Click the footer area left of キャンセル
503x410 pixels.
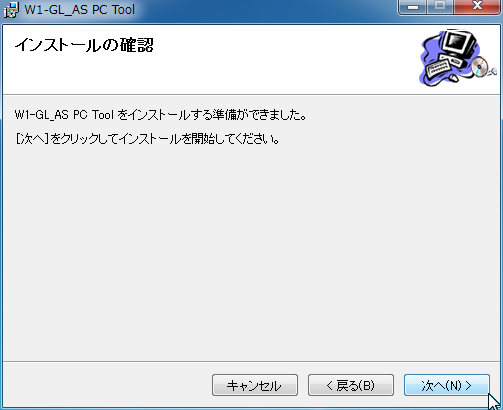click(x=107, y=385)
